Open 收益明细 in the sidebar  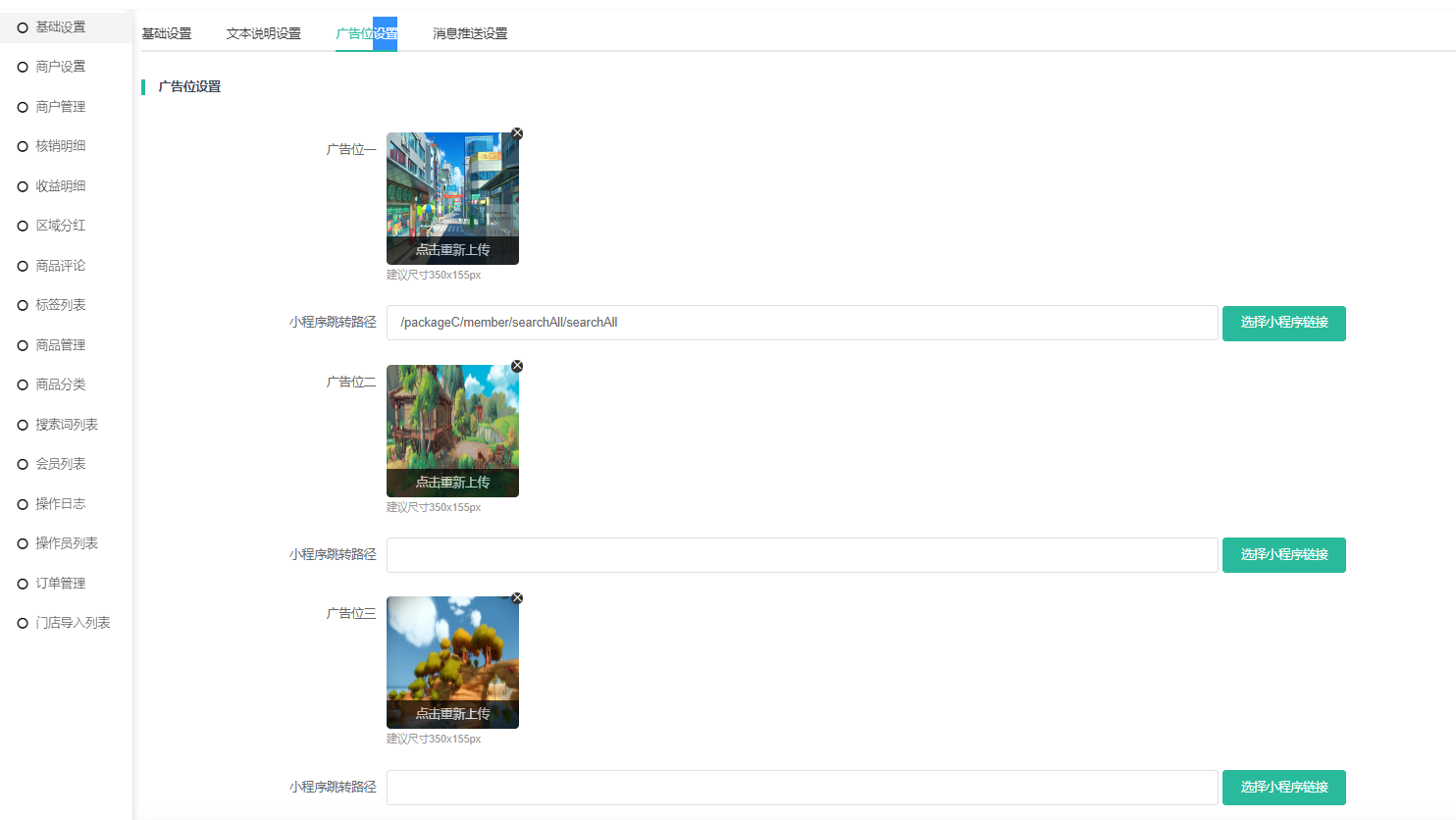pyautogui.click(x=61, y=186)
